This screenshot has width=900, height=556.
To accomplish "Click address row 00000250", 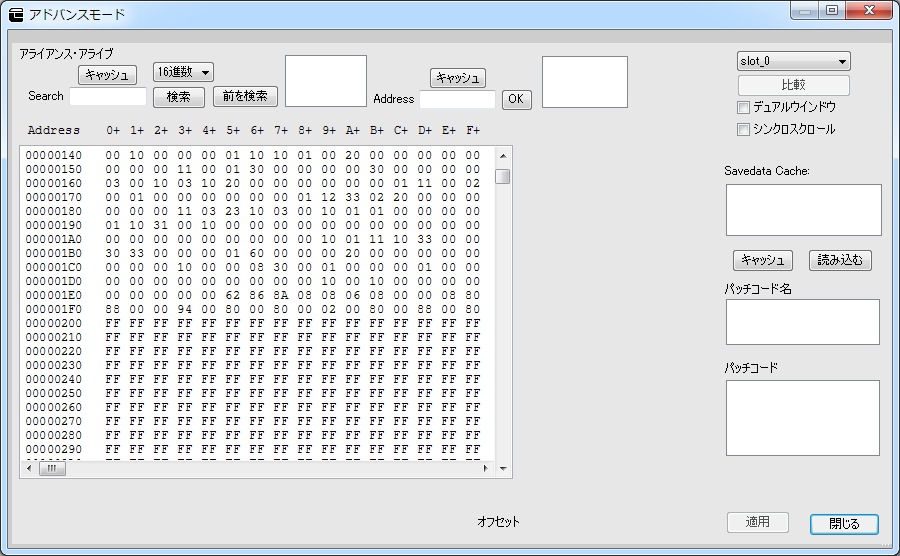I will 253,394.
